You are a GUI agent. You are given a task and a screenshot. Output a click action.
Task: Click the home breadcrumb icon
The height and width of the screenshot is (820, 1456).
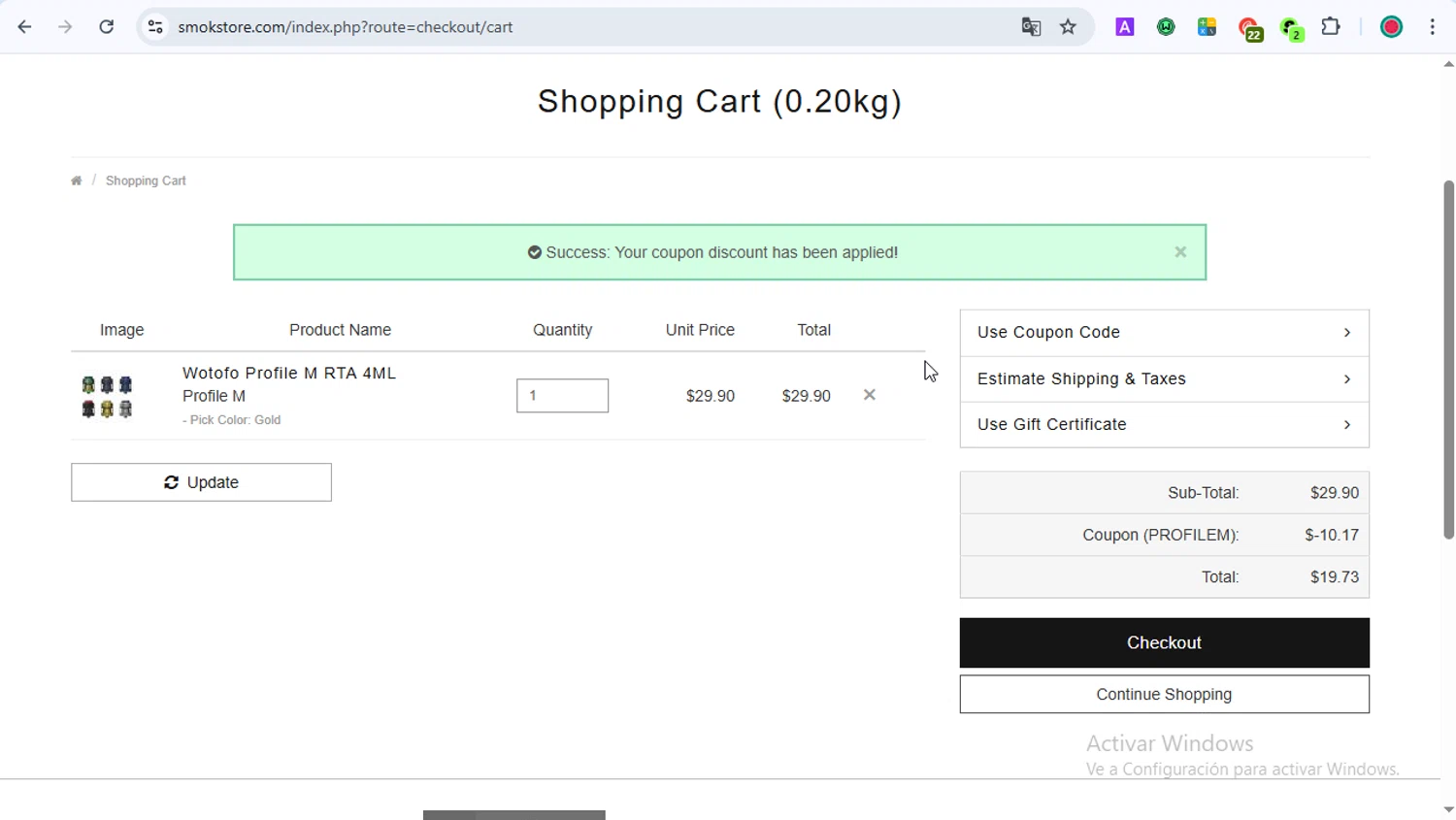[x=77, y=180]
